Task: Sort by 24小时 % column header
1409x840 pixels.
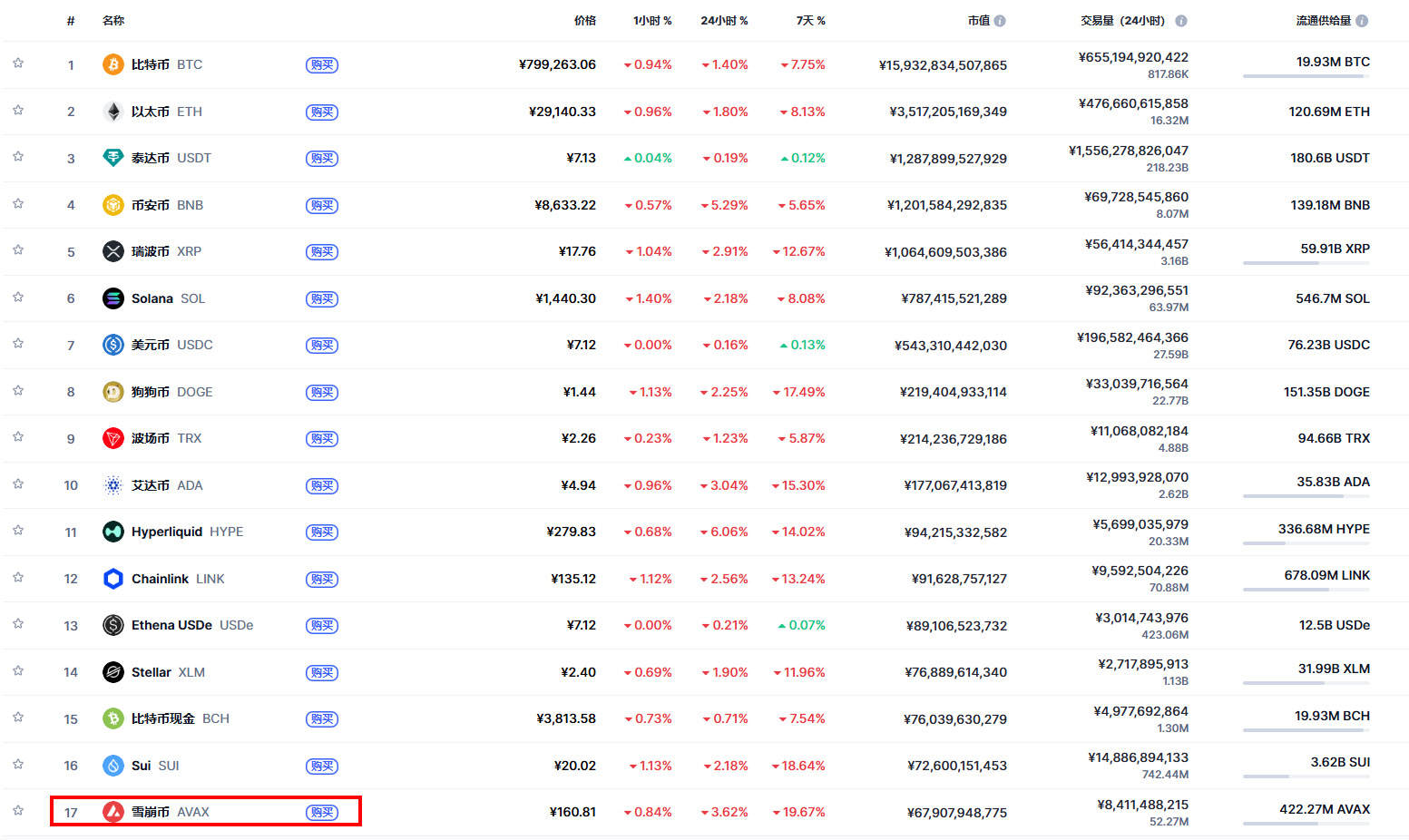Action: (724, 21)
